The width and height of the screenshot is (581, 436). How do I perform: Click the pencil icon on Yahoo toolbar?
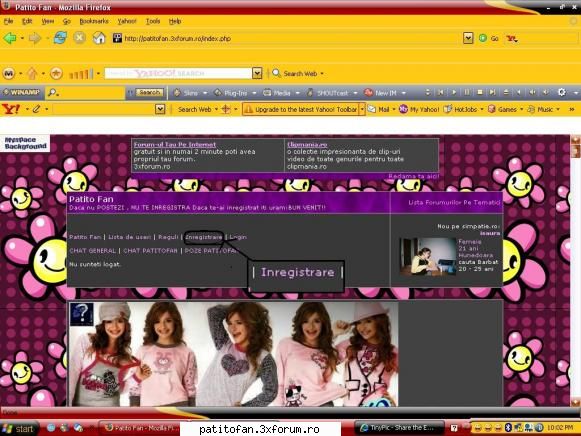(x=36, y=109)
